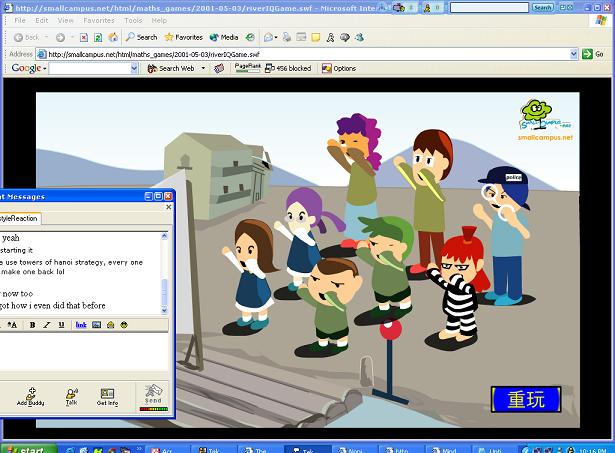The height and width of the screenshot is (453, 615).
Task: Click the blue replay button with Chinese text
Action: (x=527, y=400)
